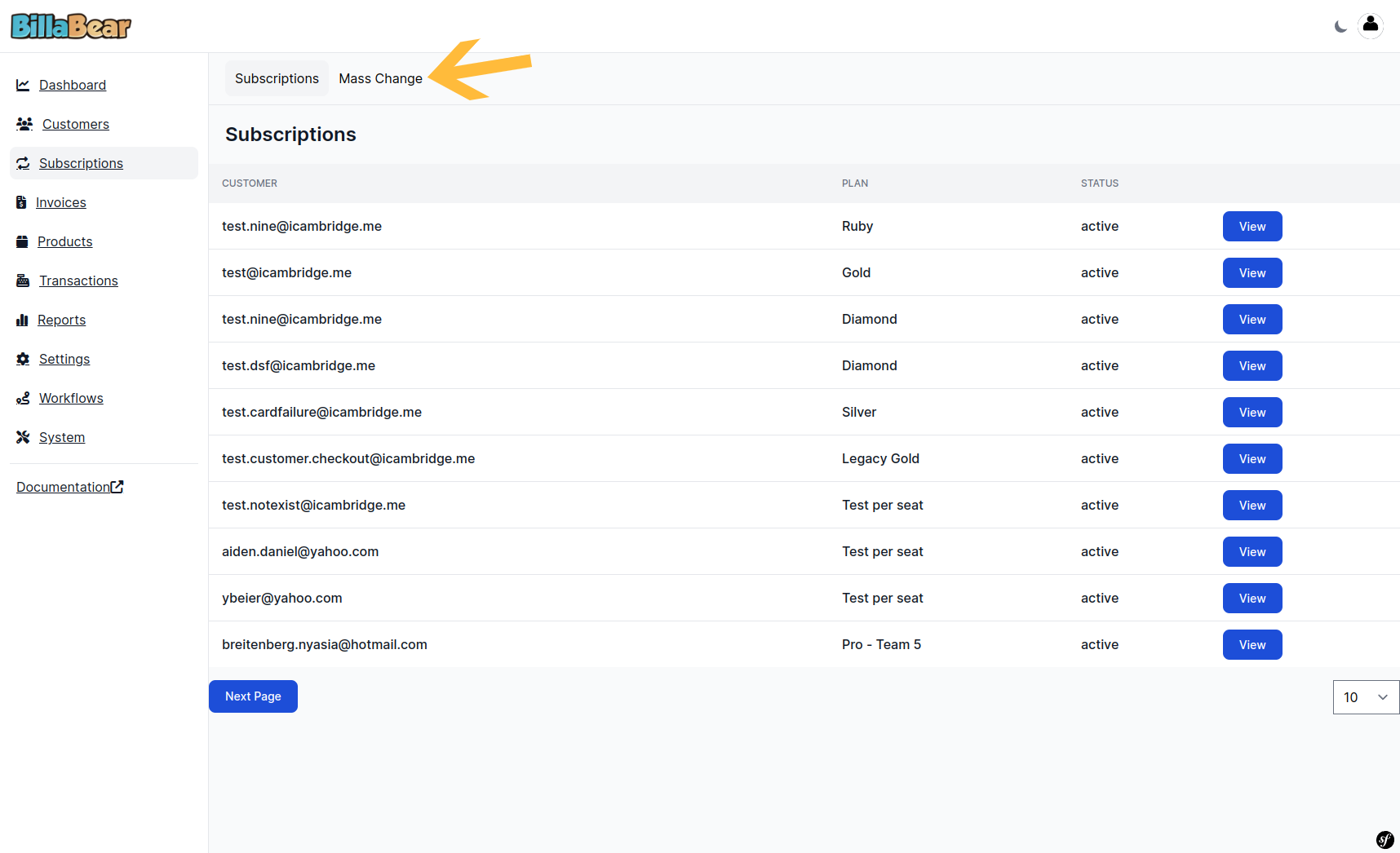
Task: Click the BillaBear logo
Action: (71, 26)
